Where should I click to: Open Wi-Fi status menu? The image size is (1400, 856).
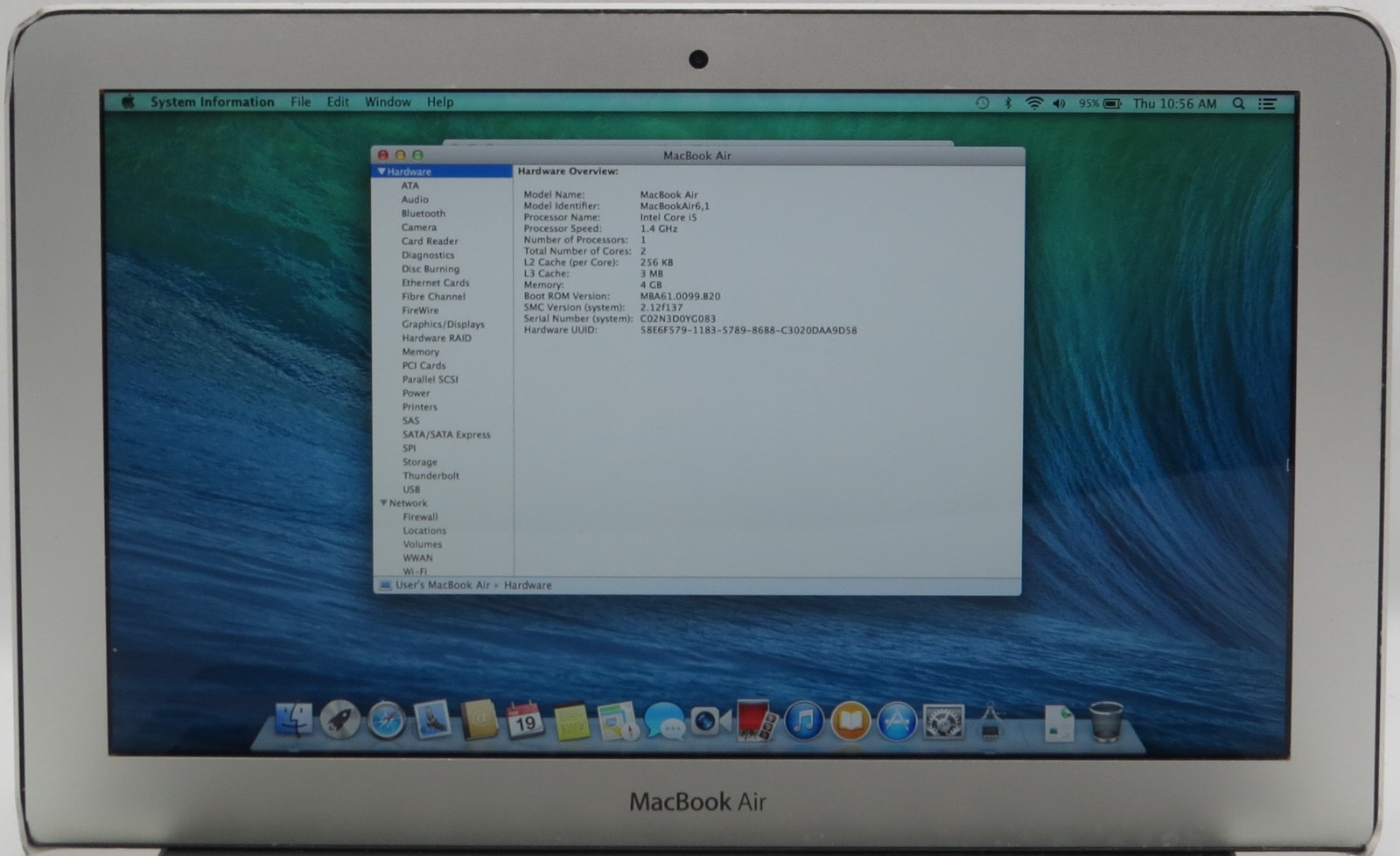click(1034, 103)
